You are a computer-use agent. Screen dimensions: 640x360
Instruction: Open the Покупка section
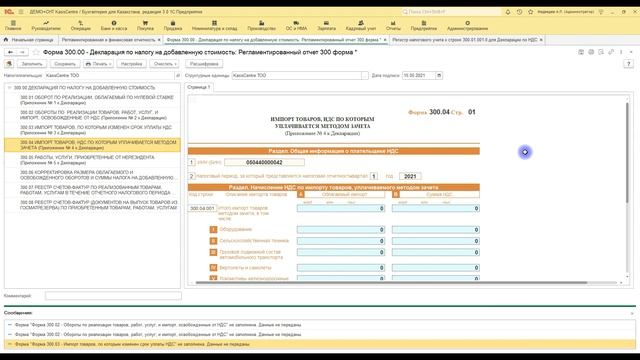coord(145,26)
